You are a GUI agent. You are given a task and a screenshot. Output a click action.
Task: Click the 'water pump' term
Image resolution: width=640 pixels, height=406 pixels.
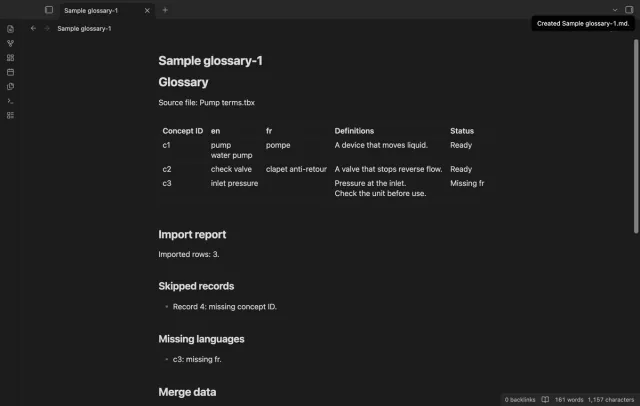click(x=231, y=155)
